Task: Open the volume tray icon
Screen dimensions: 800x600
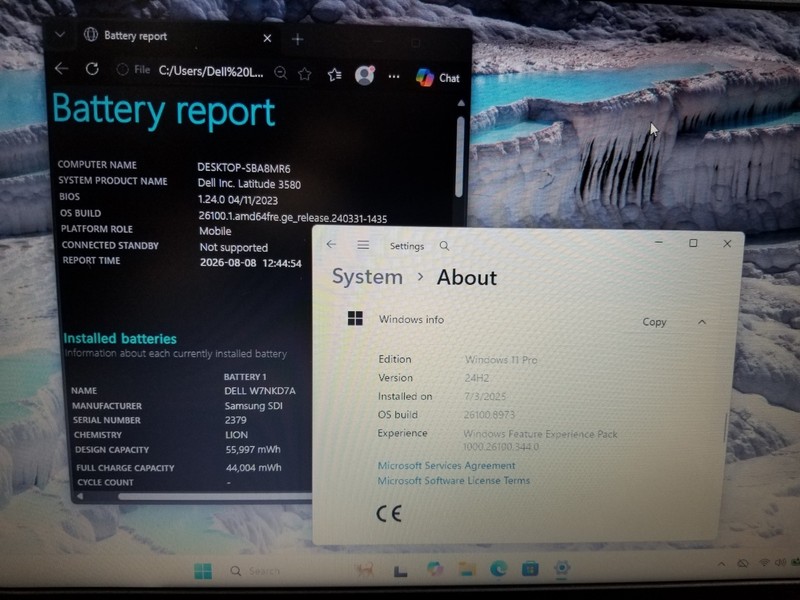Action: 780,562
